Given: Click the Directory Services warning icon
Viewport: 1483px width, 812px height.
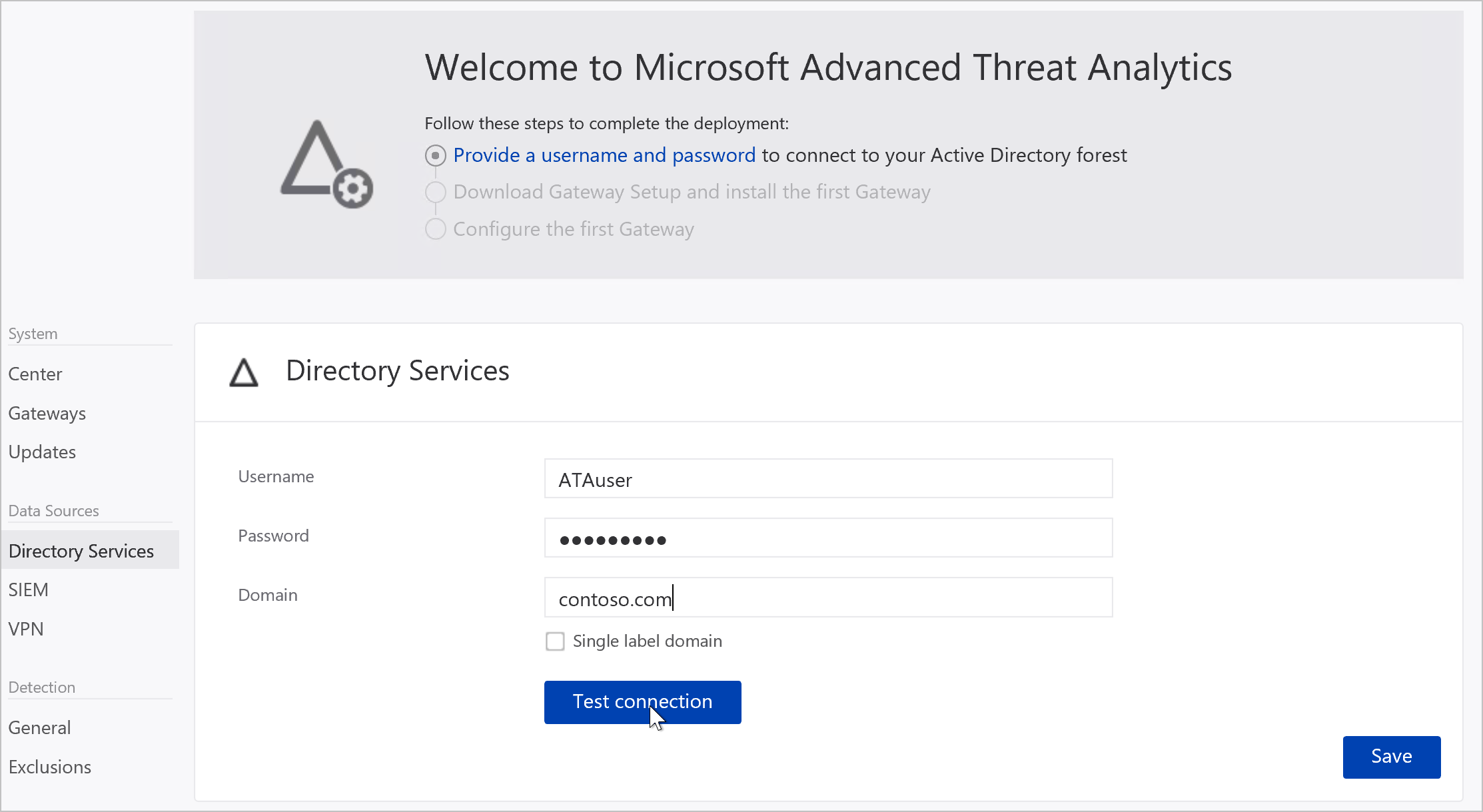Looking at the screenshot, I should (x=245, y=371).
